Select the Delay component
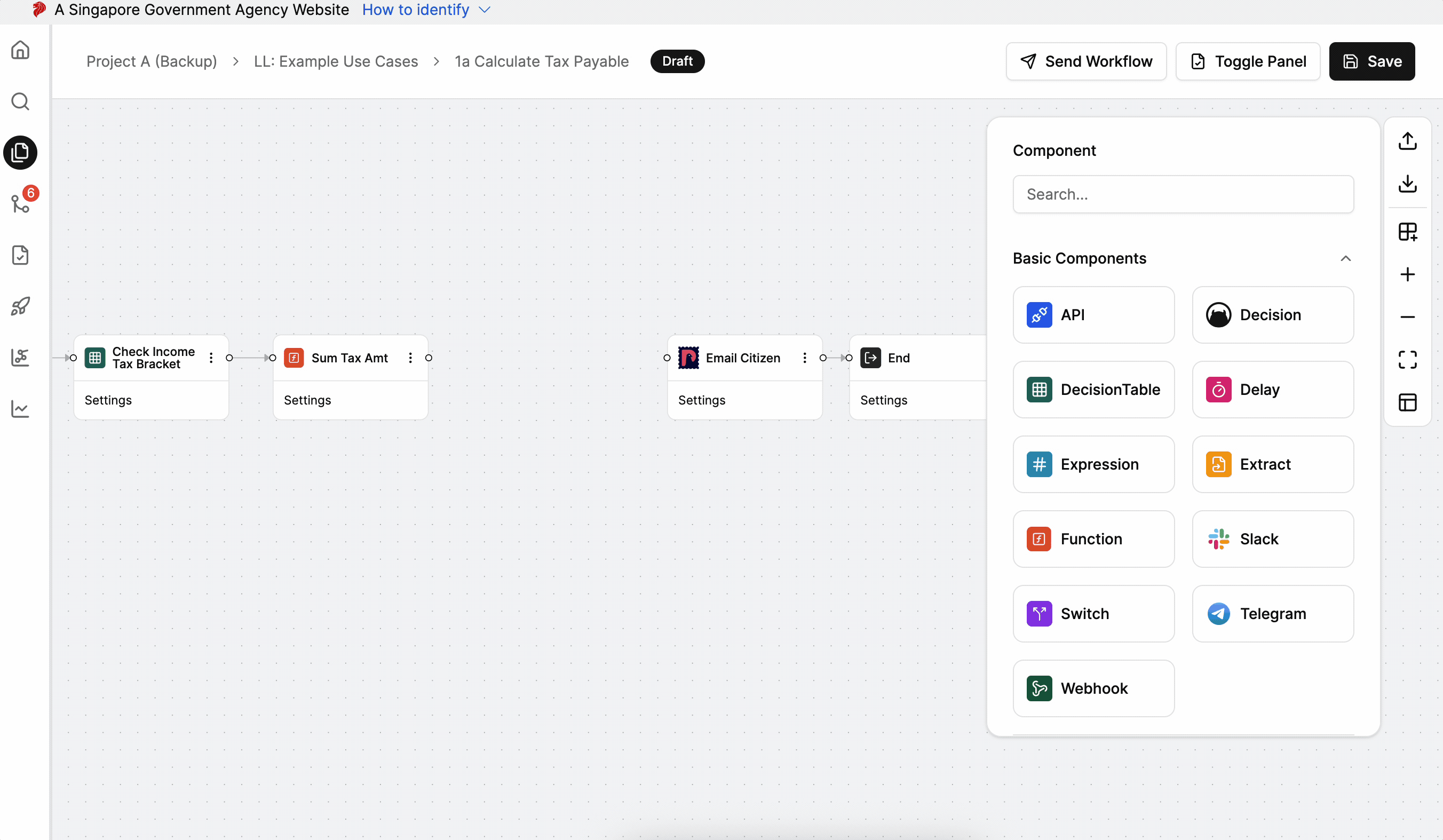This screenshot has width=1443, height=840. click(1273, 390)
